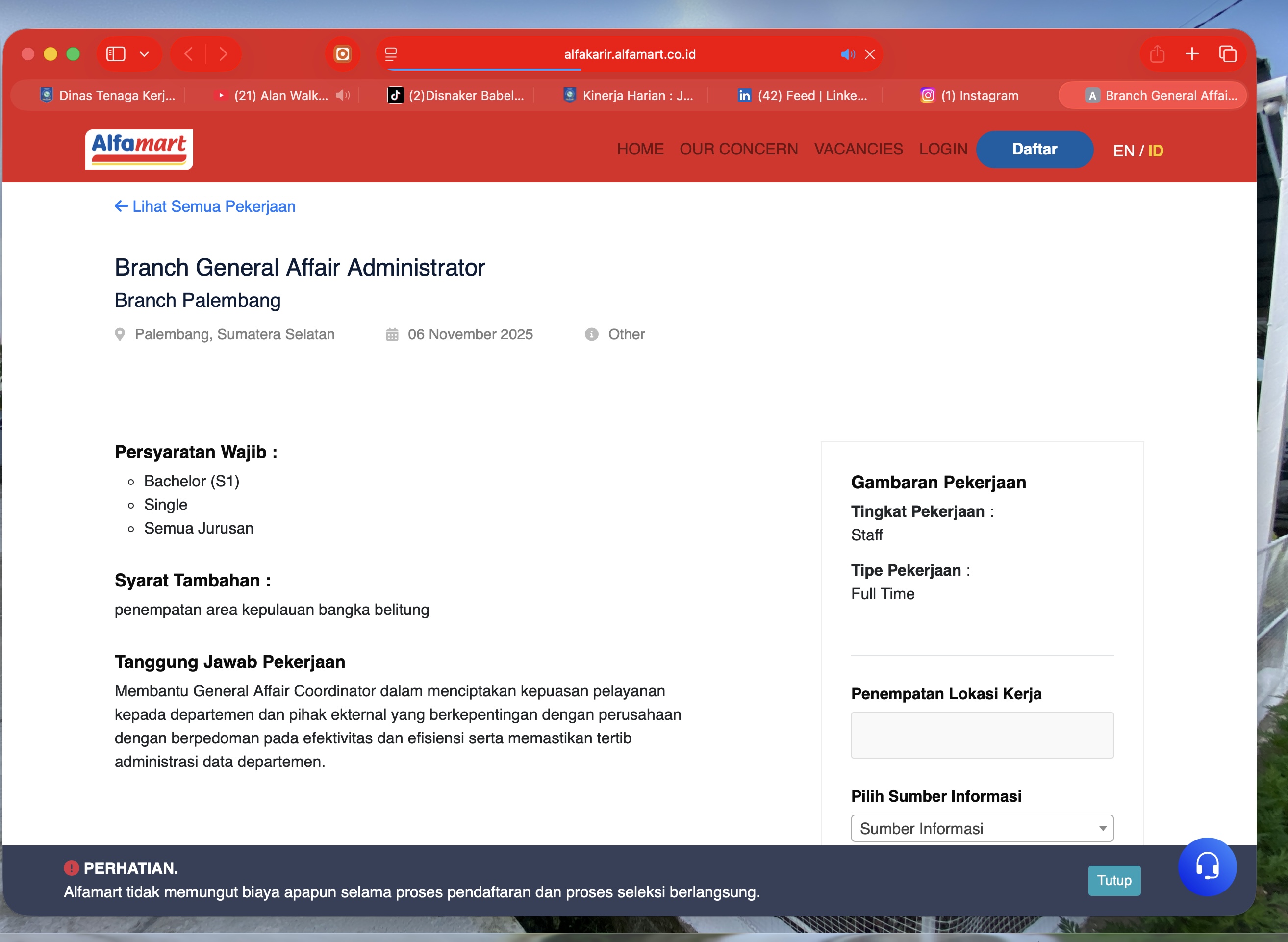Screen dimensions: 1288x942
Task: Click the forward navigation arrow
Action: coord(224,54)
